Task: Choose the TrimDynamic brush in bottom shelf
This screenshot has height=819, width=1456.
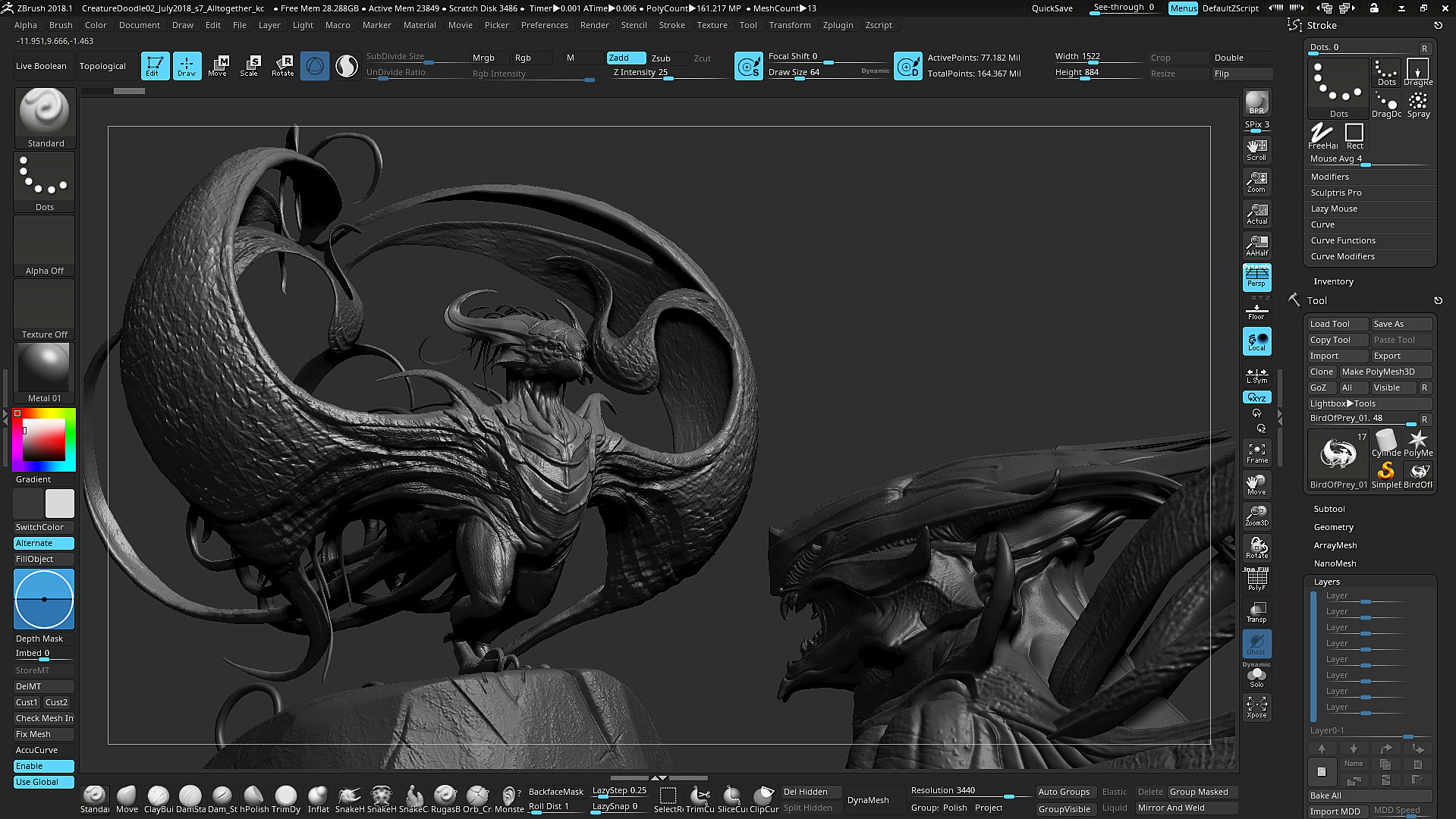Action: pyautogui.click(x=286, y=799)
